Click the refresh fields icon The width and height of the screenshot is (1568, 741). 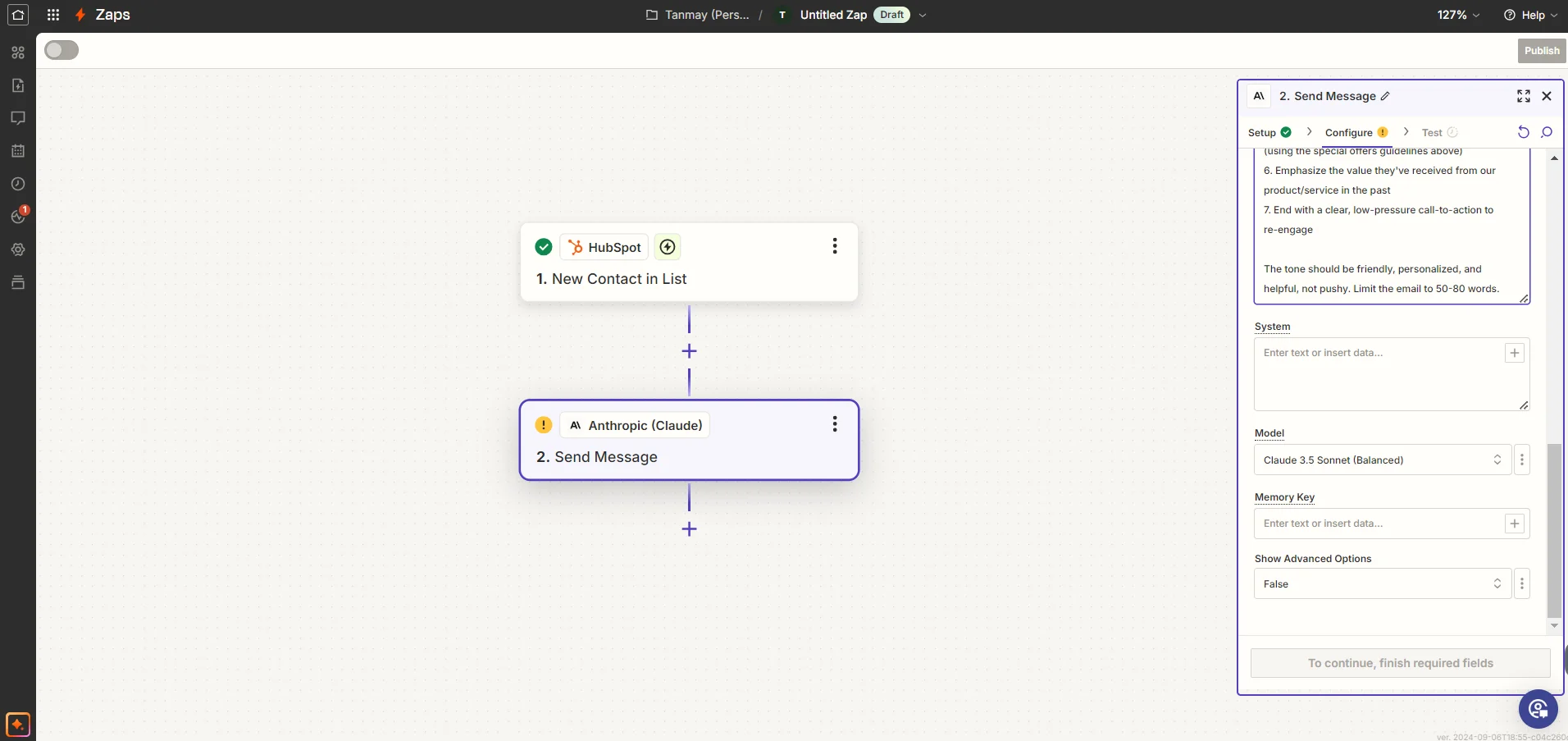[1524, 132]
